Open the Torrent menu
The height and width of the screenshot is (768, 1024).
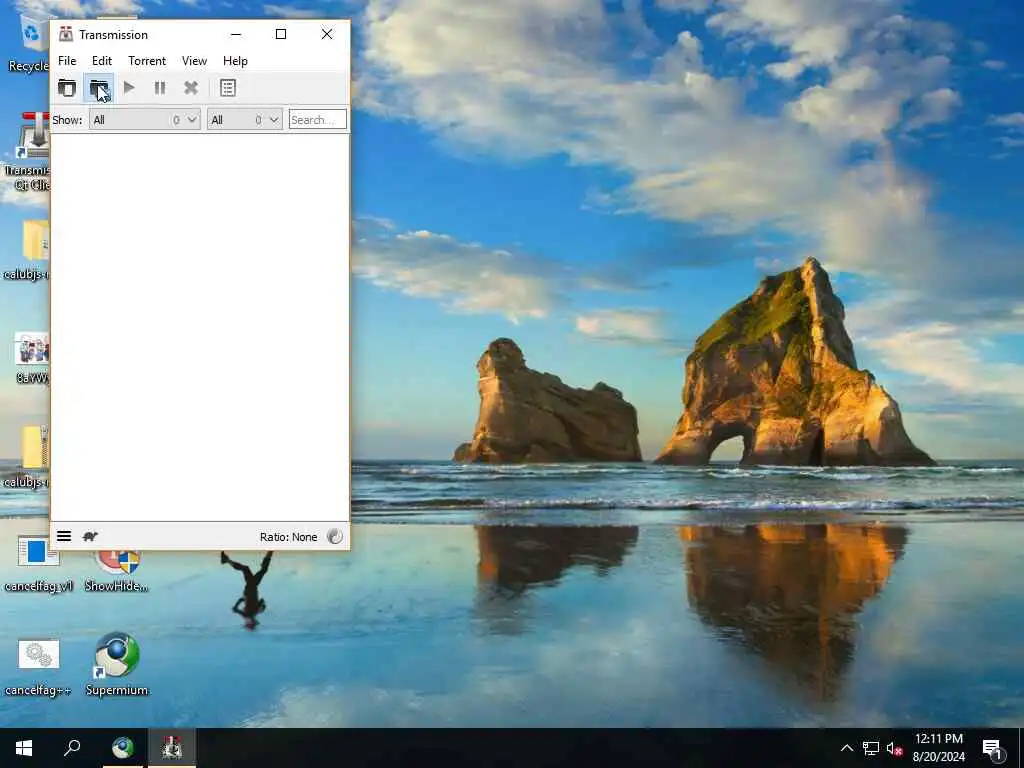tap(147, 61)
